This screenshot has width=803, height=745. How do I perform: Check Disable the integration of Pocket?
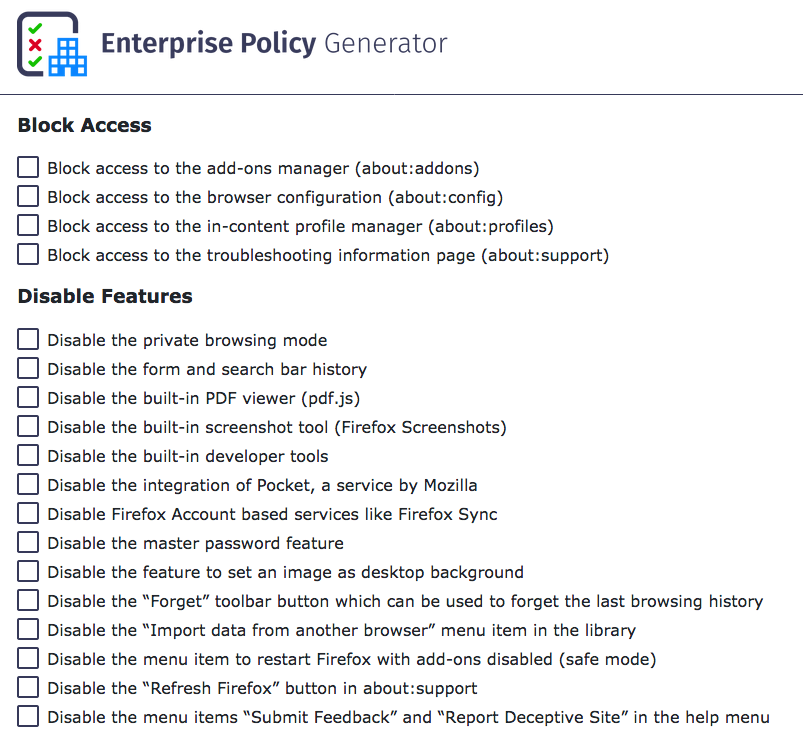pyautogui.click(x=28, y=484)
